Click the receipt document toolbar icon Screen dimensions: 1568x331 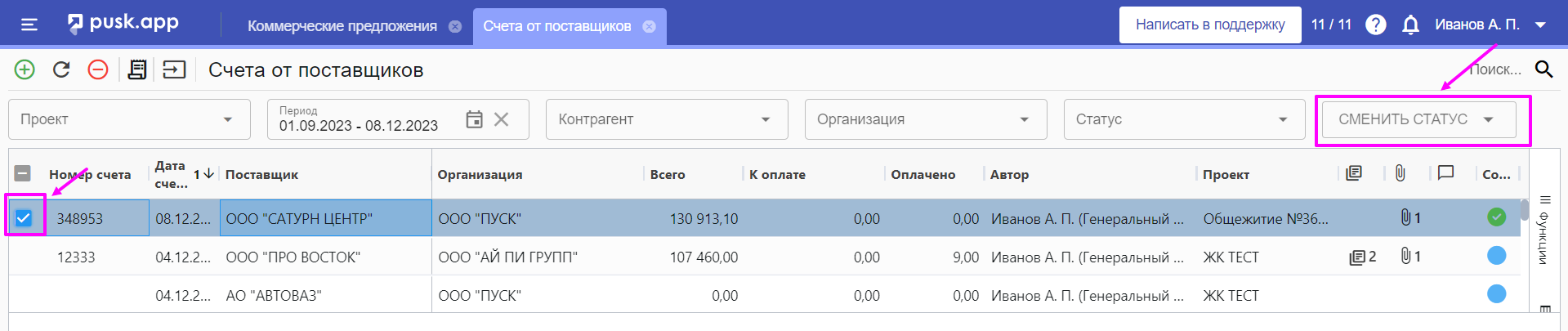(x=137, y=69)
